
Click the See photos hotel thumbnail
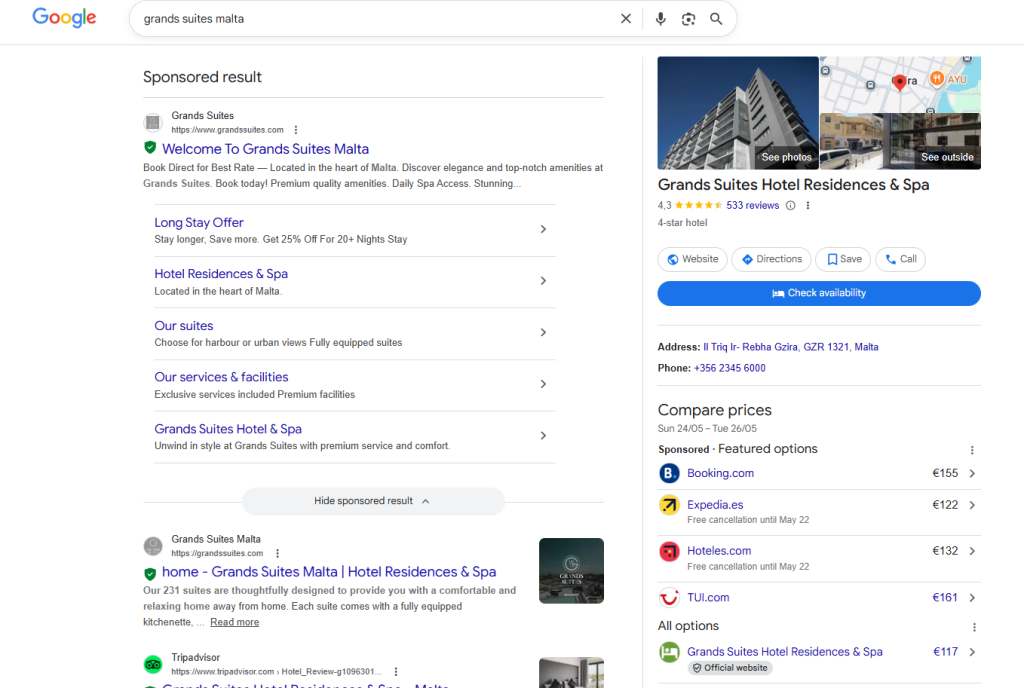point(738,113)
